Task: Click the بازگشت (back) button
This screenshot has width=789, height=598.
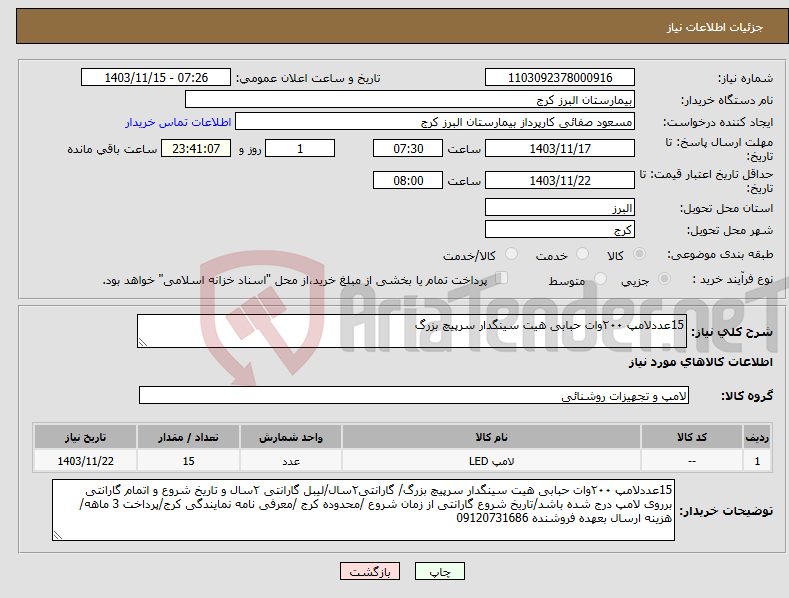Action: click(x=370, y=571)
